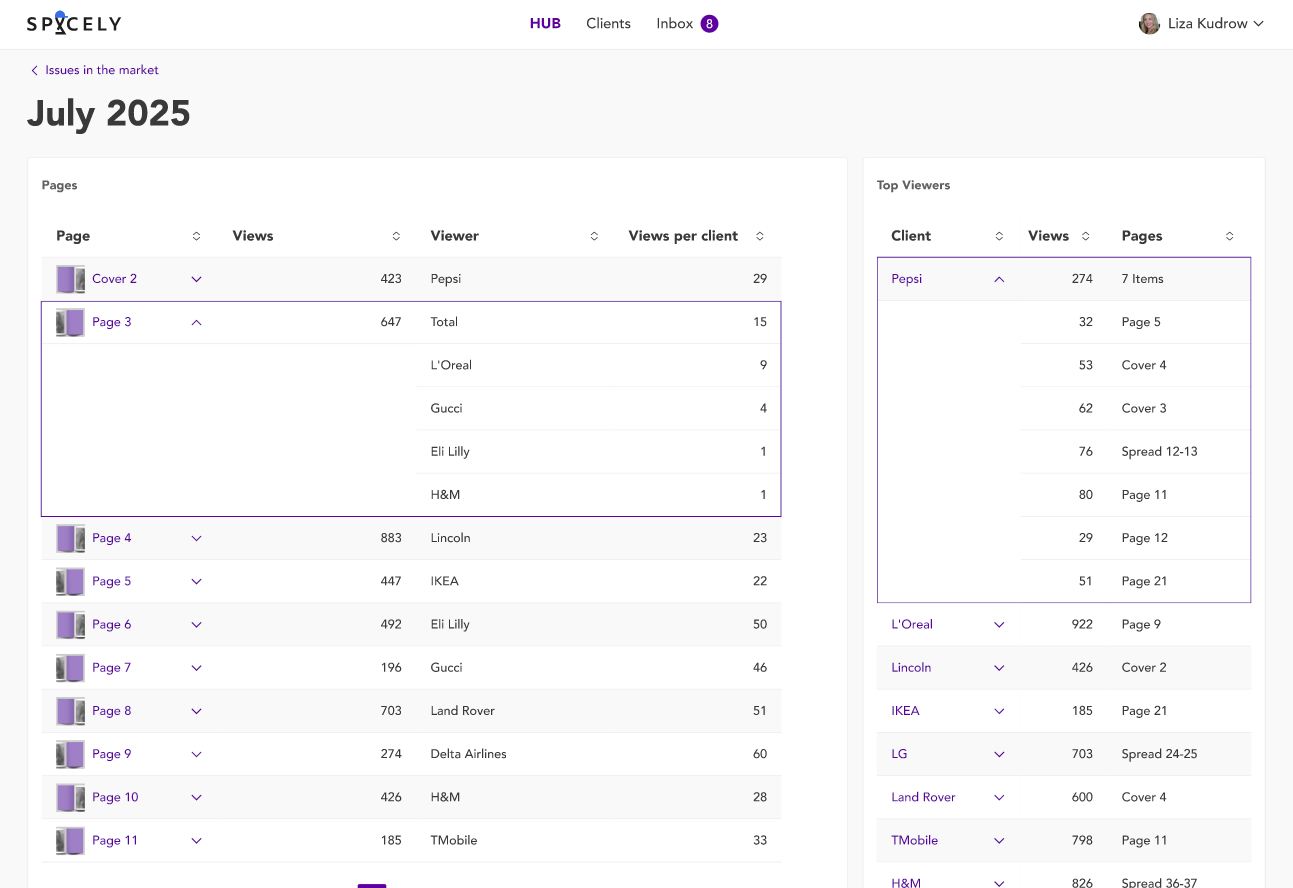Click Liza Kudrow's avatar photo

[x=1149, y=24]
